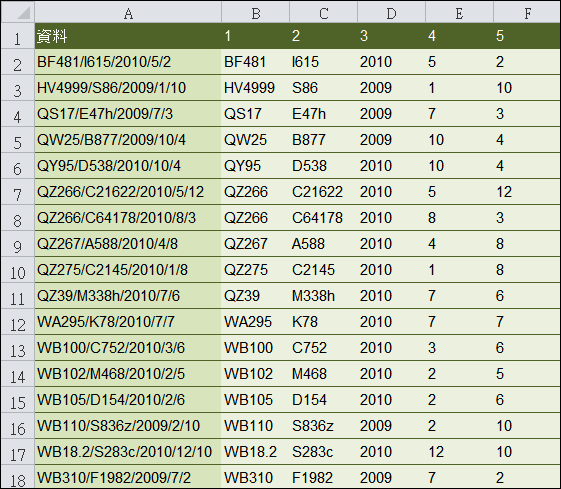Select row 2 header
The height and width of the screenshot is (489, 561).
[x=18, y=62]
